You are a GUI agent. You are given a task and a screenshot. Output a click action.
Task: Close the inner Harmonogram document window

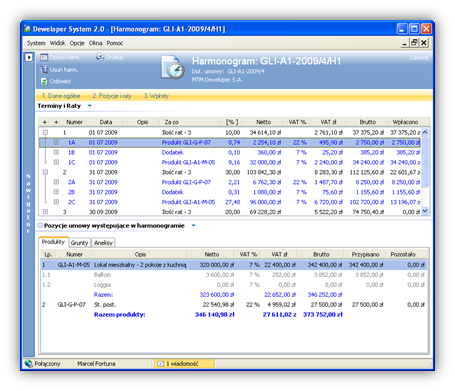(424, 43)
